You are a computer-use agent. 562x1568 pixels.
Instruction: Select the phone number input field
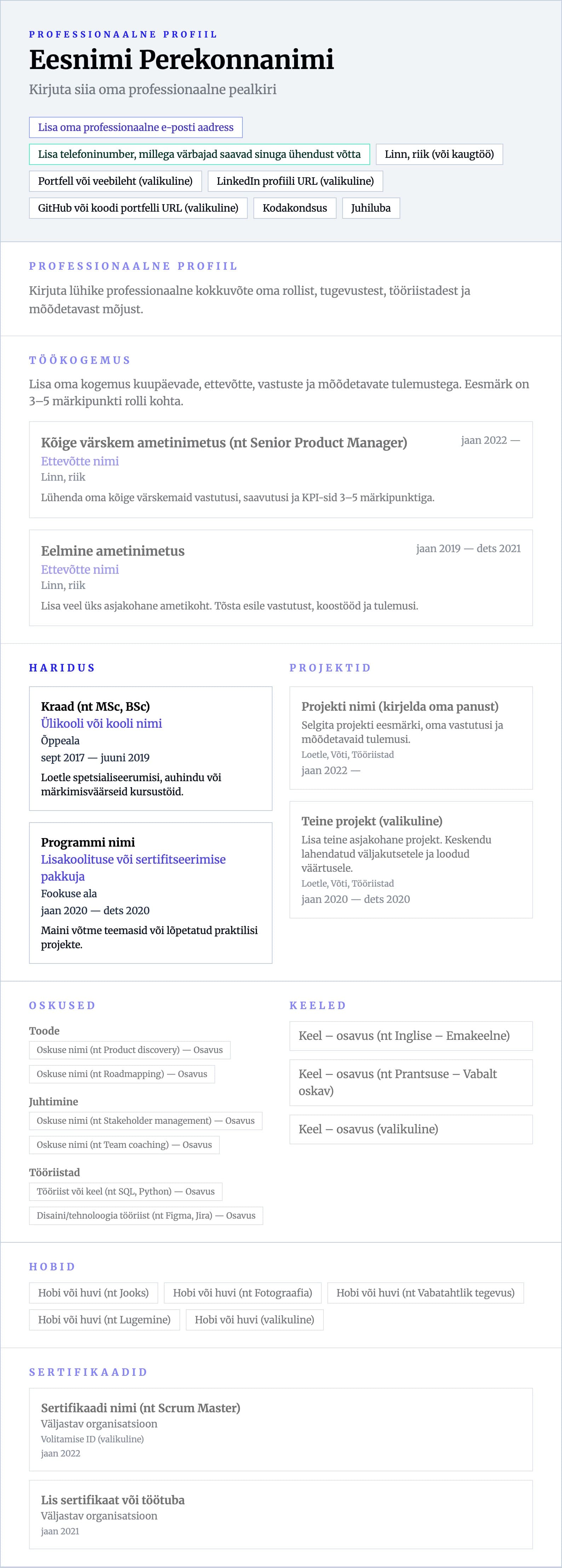click(199, 154)
